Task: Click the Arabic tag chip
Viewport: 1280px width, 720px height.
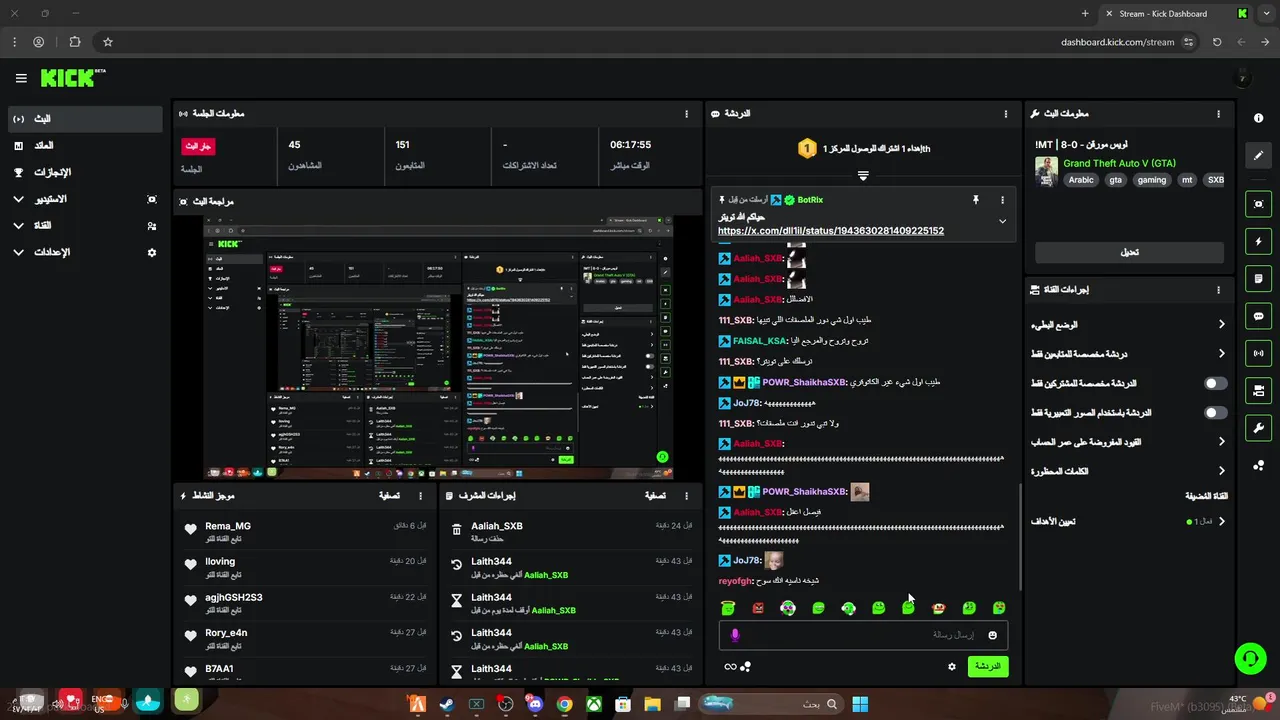Action: (x=1081, y=180)
